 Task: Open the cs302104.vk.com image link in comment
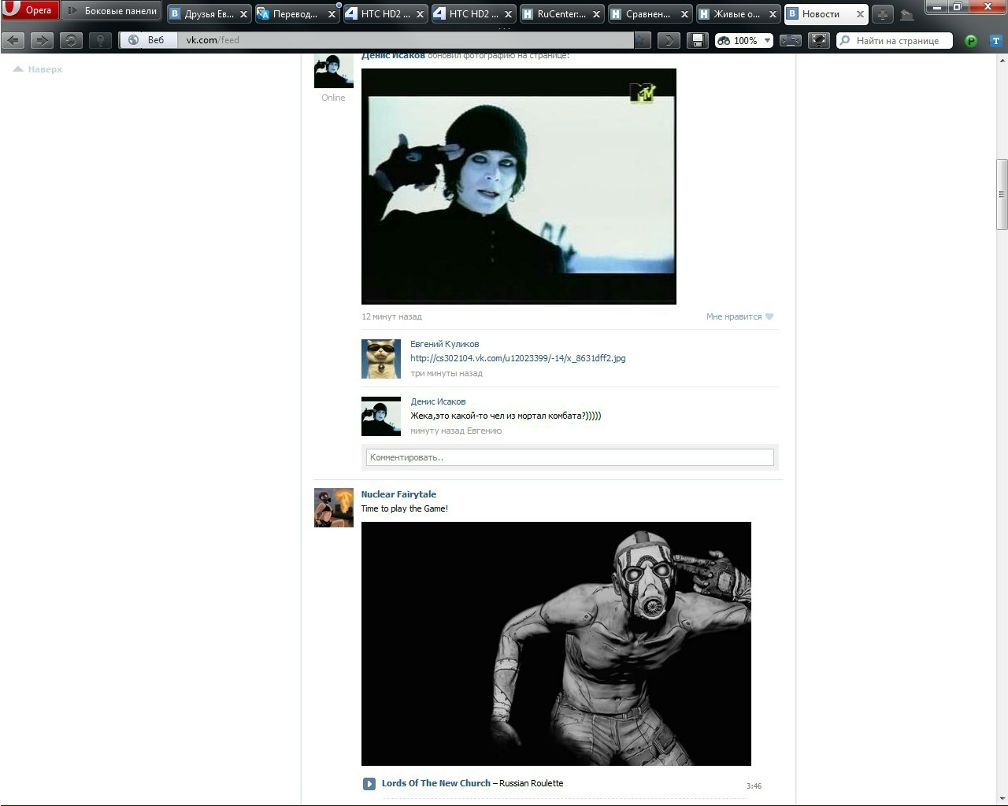pos(518,358)
